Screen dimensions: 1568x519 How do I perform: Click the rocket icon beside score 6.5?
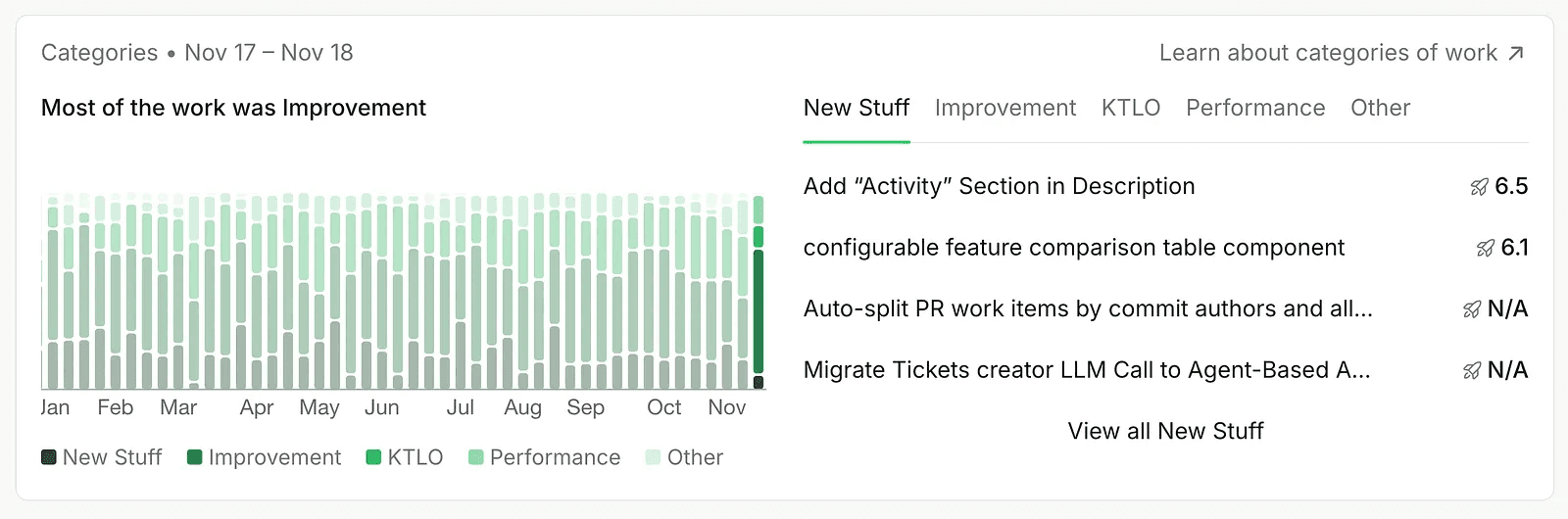click(x=1480, y=187)
